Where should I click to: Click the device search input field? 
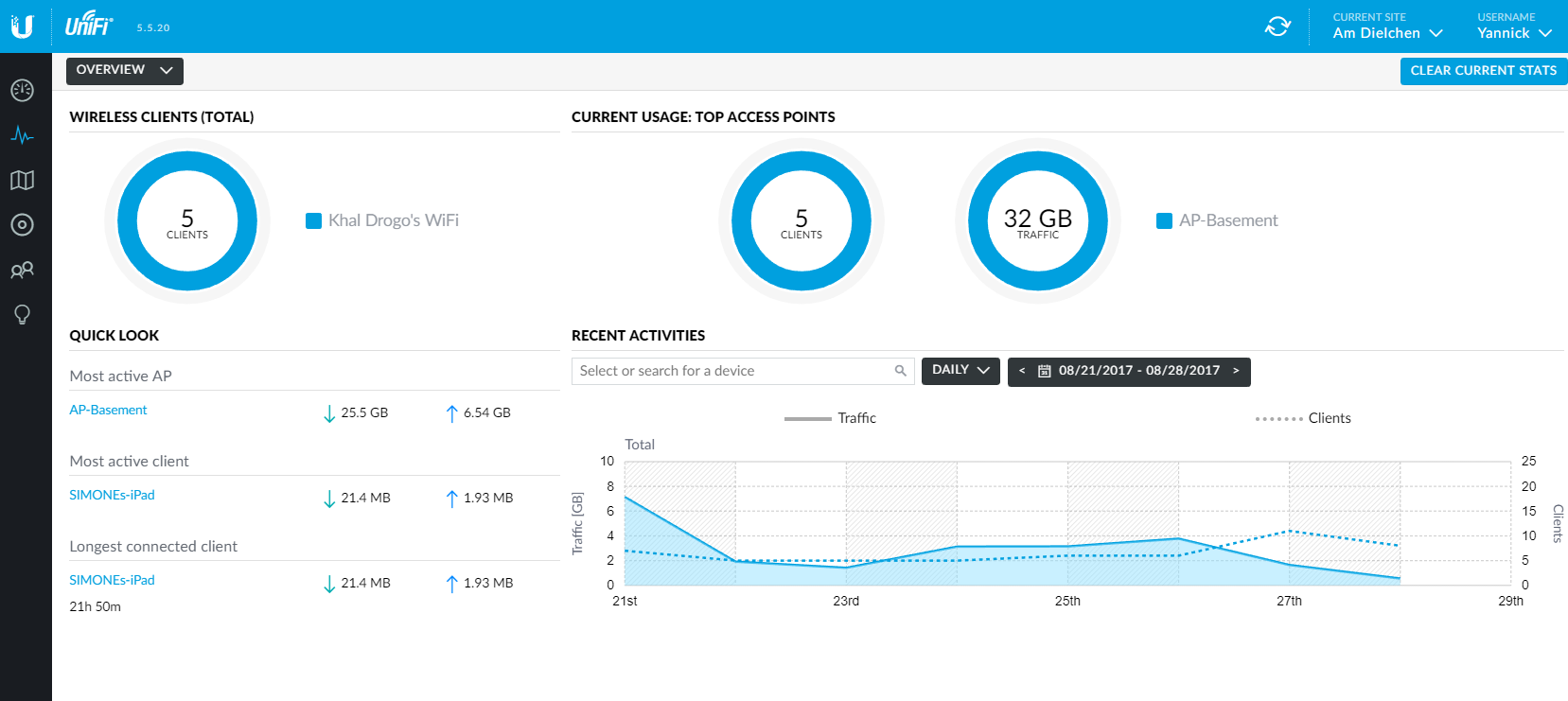tap(733, 371)
